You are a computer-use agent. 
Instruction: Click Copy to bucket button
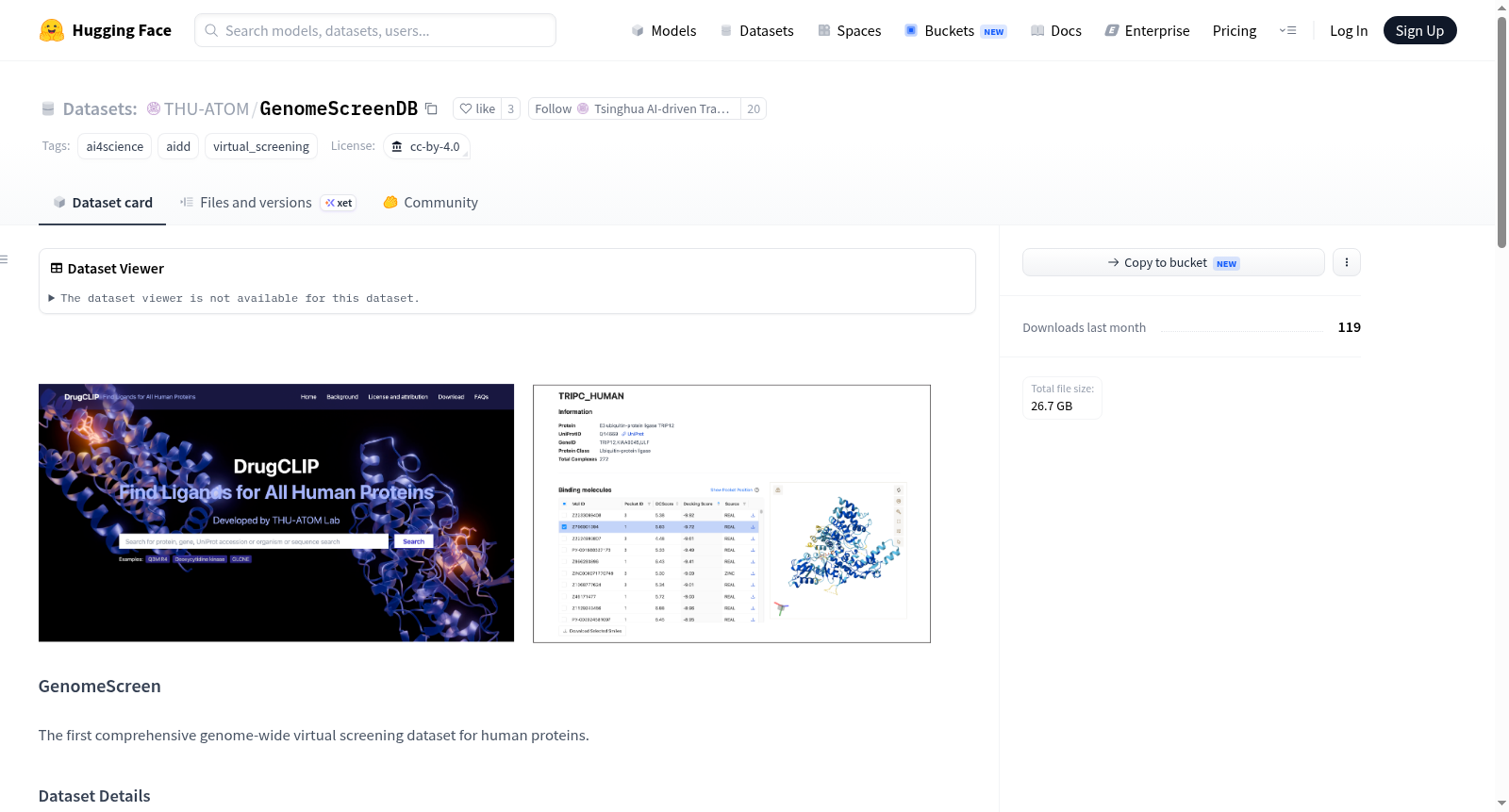tap(1173, 262)
